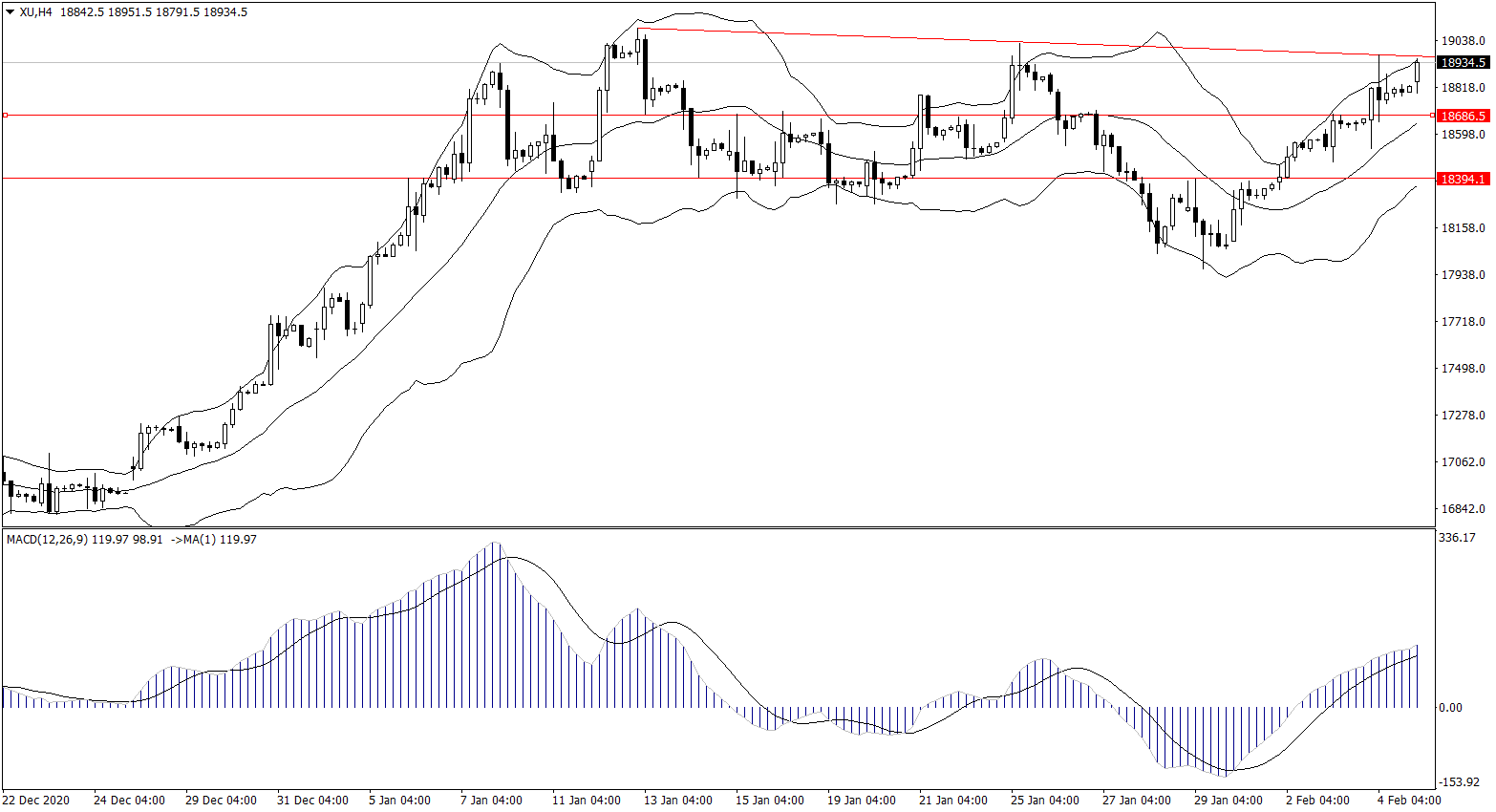The width and height of the screenshot is (1496, 812).
Task: Click the MACD(12,26,9) indicator label
Action: pos(47,540)
